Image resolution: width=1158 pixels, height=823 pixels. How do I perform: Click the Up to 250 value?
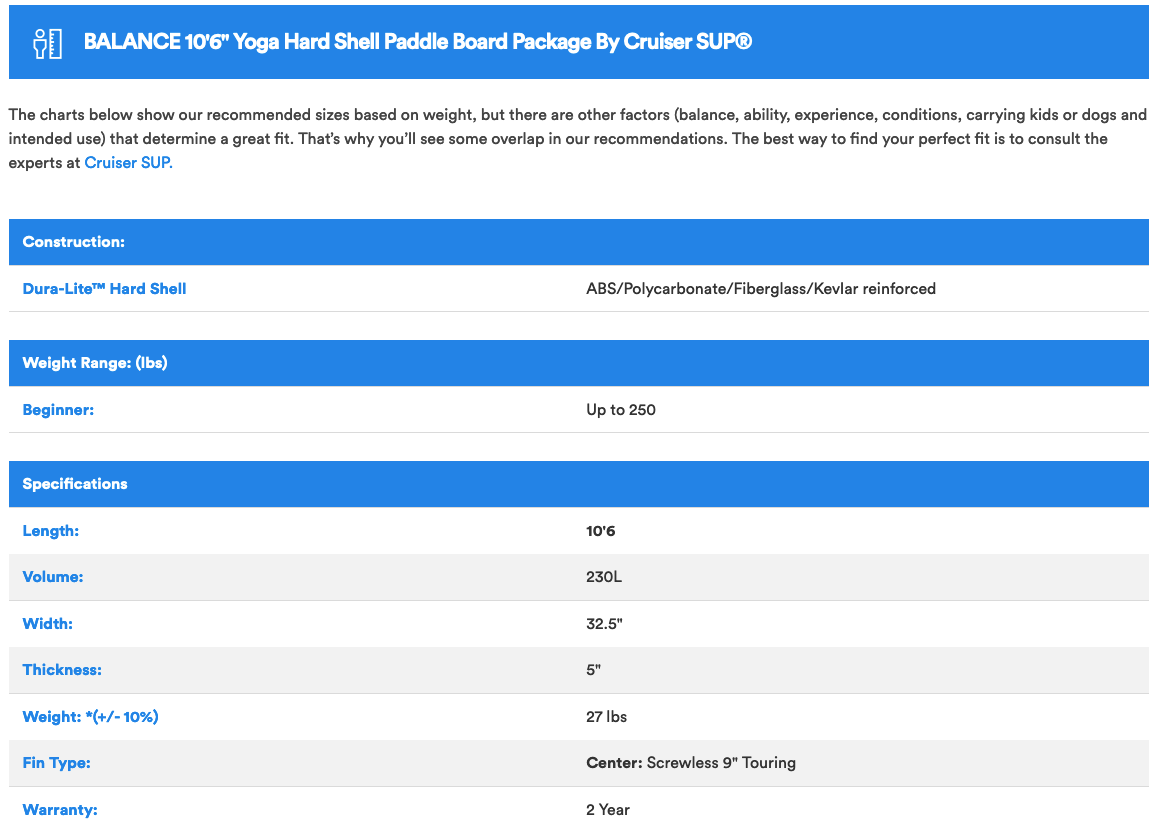point(620,410)
